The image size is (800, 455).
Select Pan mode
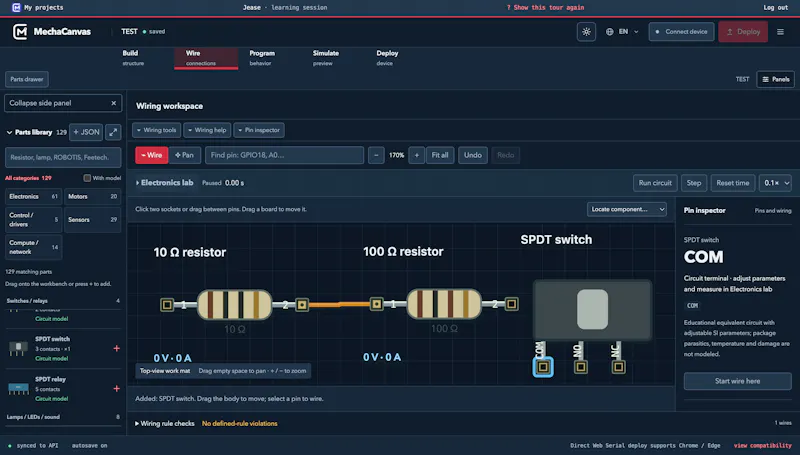(184, 155)
